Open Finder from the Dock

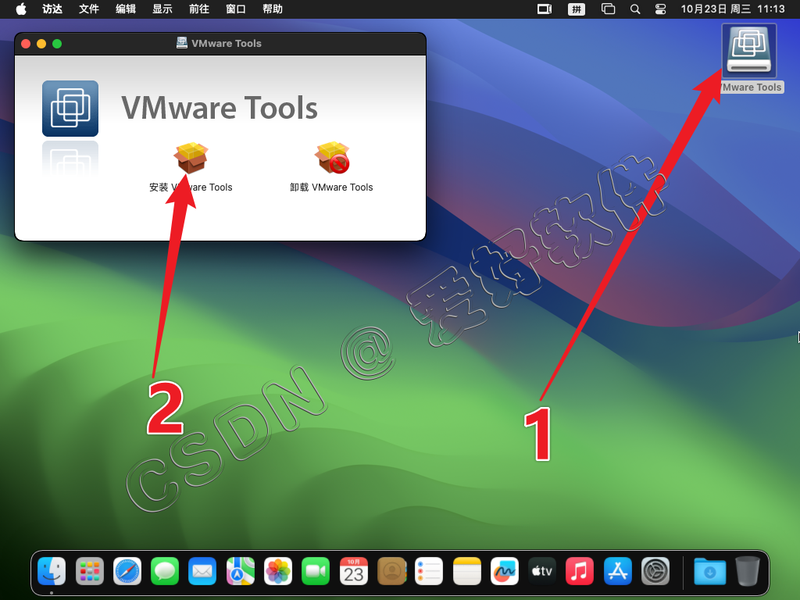pyautogui.click(x=52, y=571)
